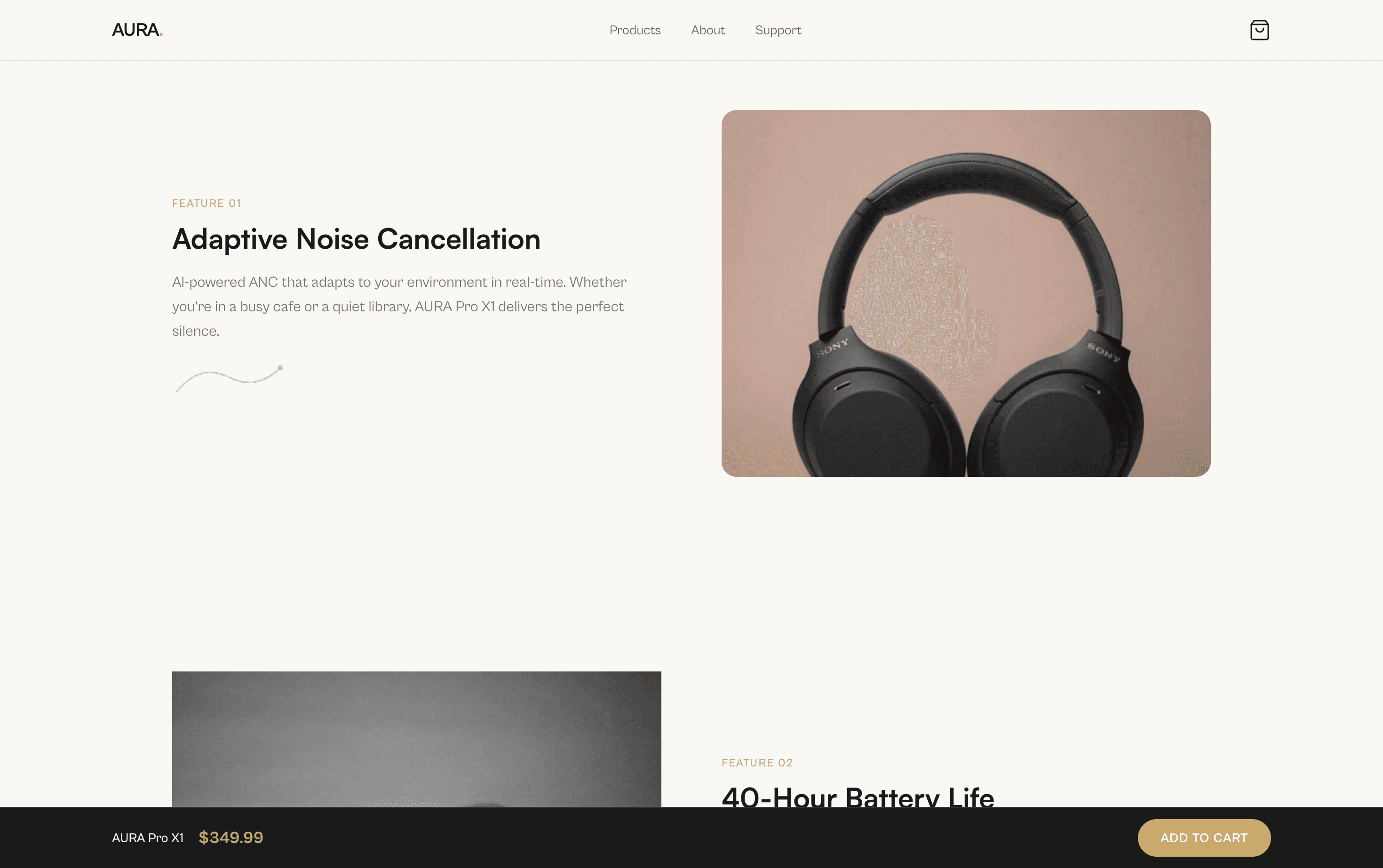Click the FEATURE 02 label
1383x868 pixels.
click(757, 763)
